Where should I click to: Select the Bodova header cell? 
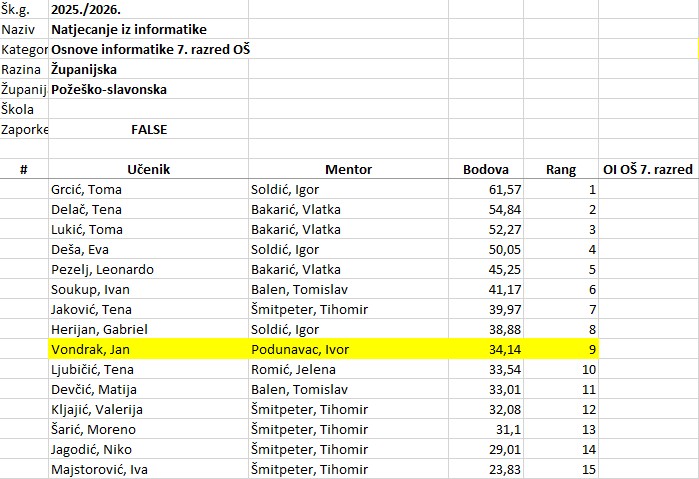[486, 169]
